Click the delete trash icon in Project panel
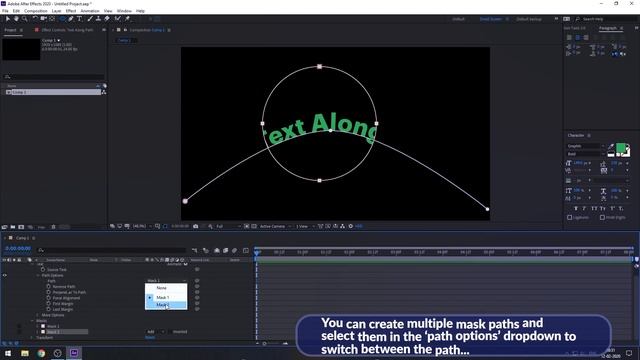This screenshot has height=360, width=640. coord(53,227)
